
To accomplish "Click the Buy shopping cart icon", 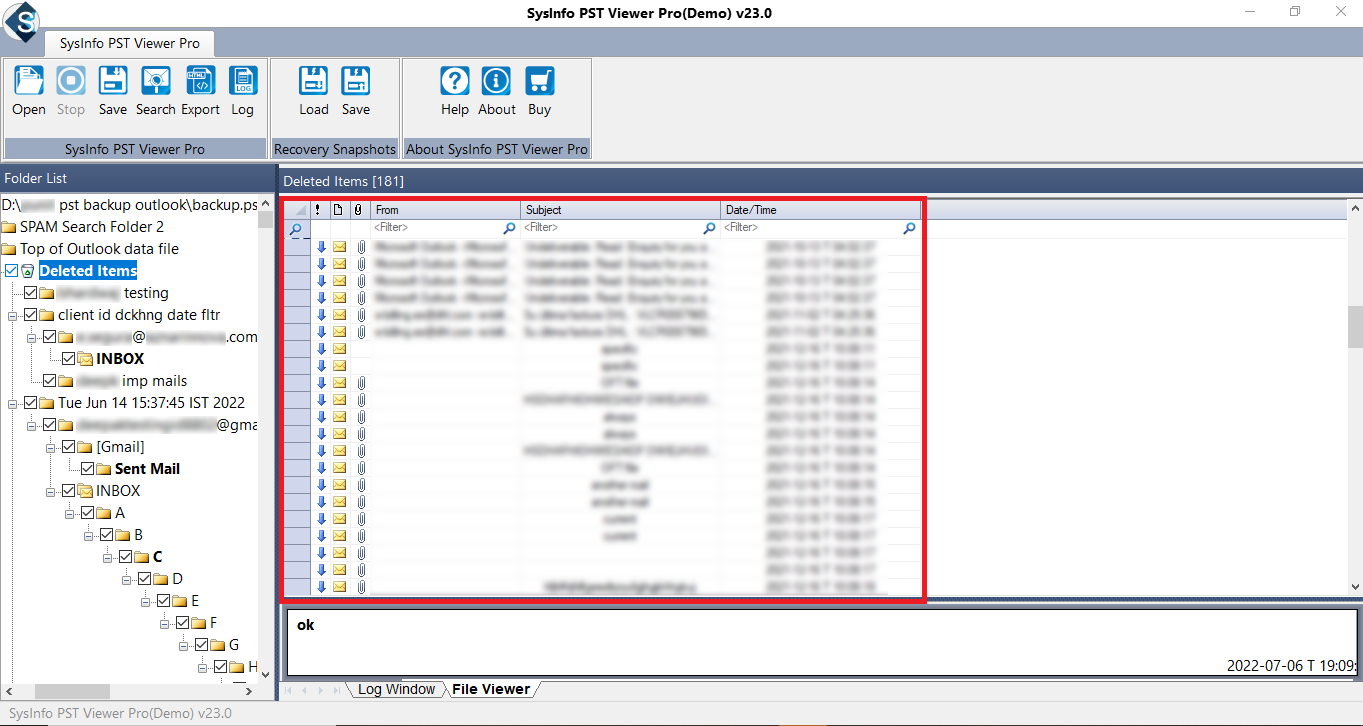I will click(x=540, y=81).
